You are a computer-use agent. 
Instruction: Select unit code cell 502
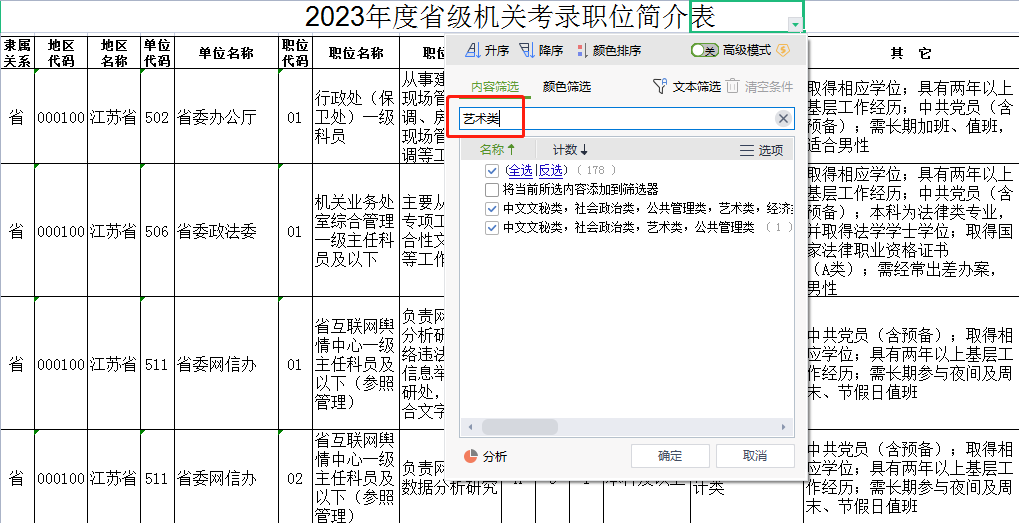click(157, 116)
